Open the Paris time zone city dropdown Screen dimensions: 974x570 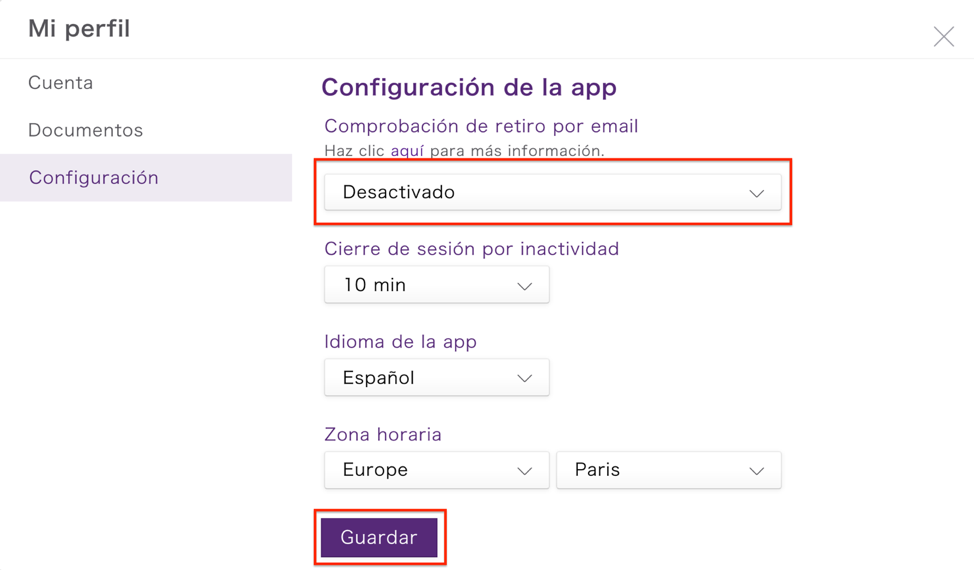click(x=668, y=470)
